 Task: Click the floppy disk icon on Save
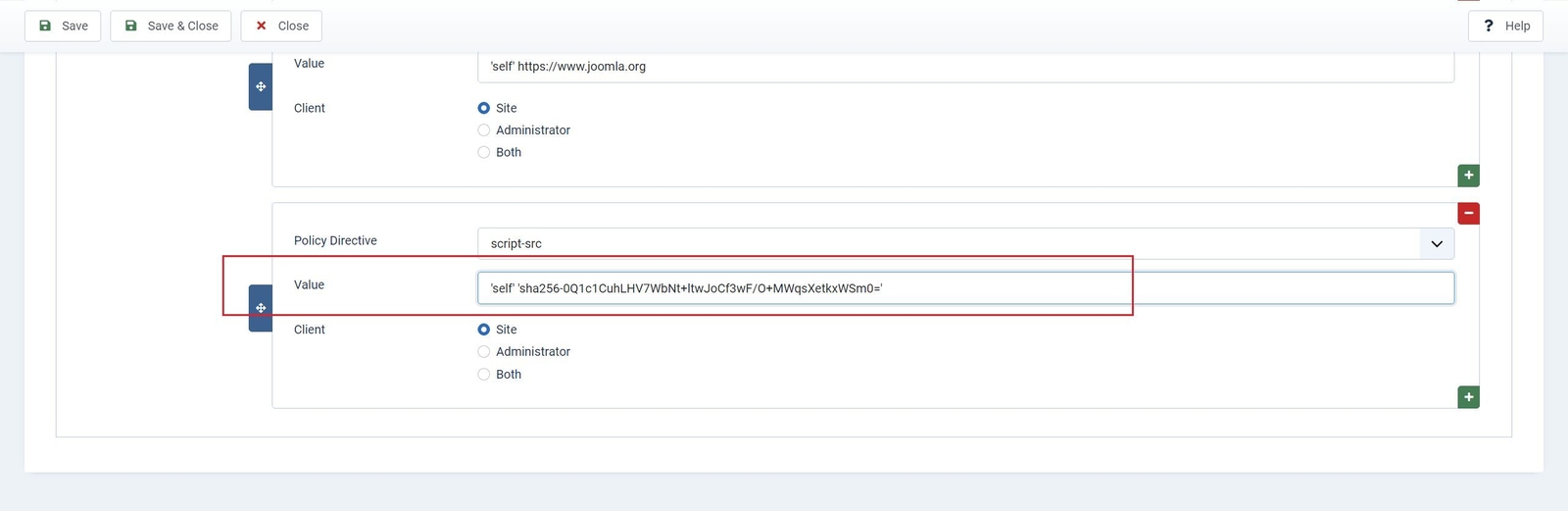tap(45, 26)
